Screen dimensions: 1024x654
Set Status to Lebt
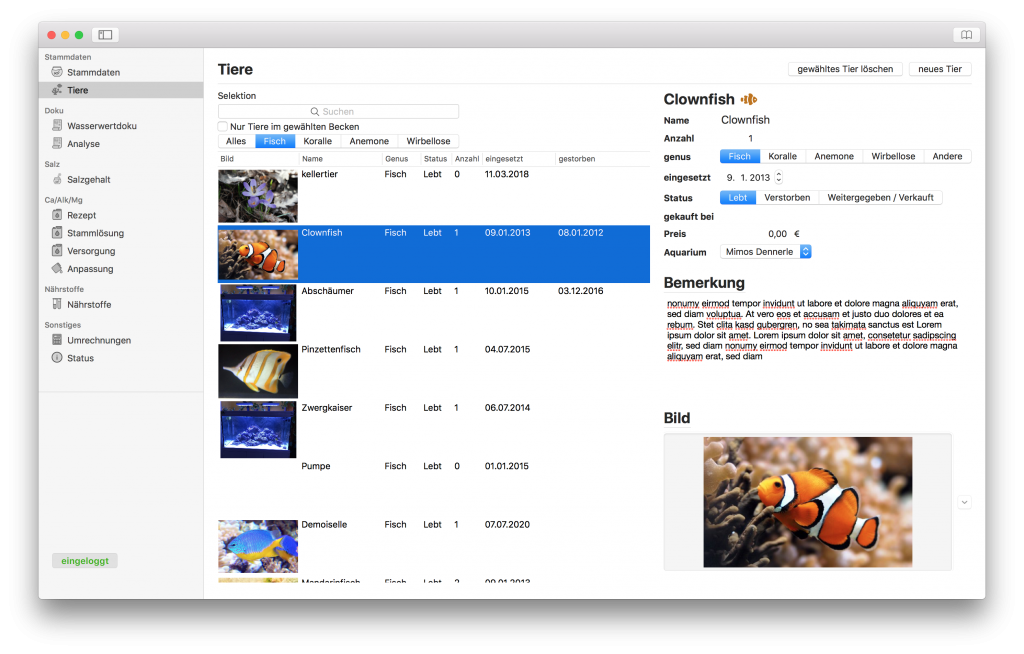(x=737, y=197)
